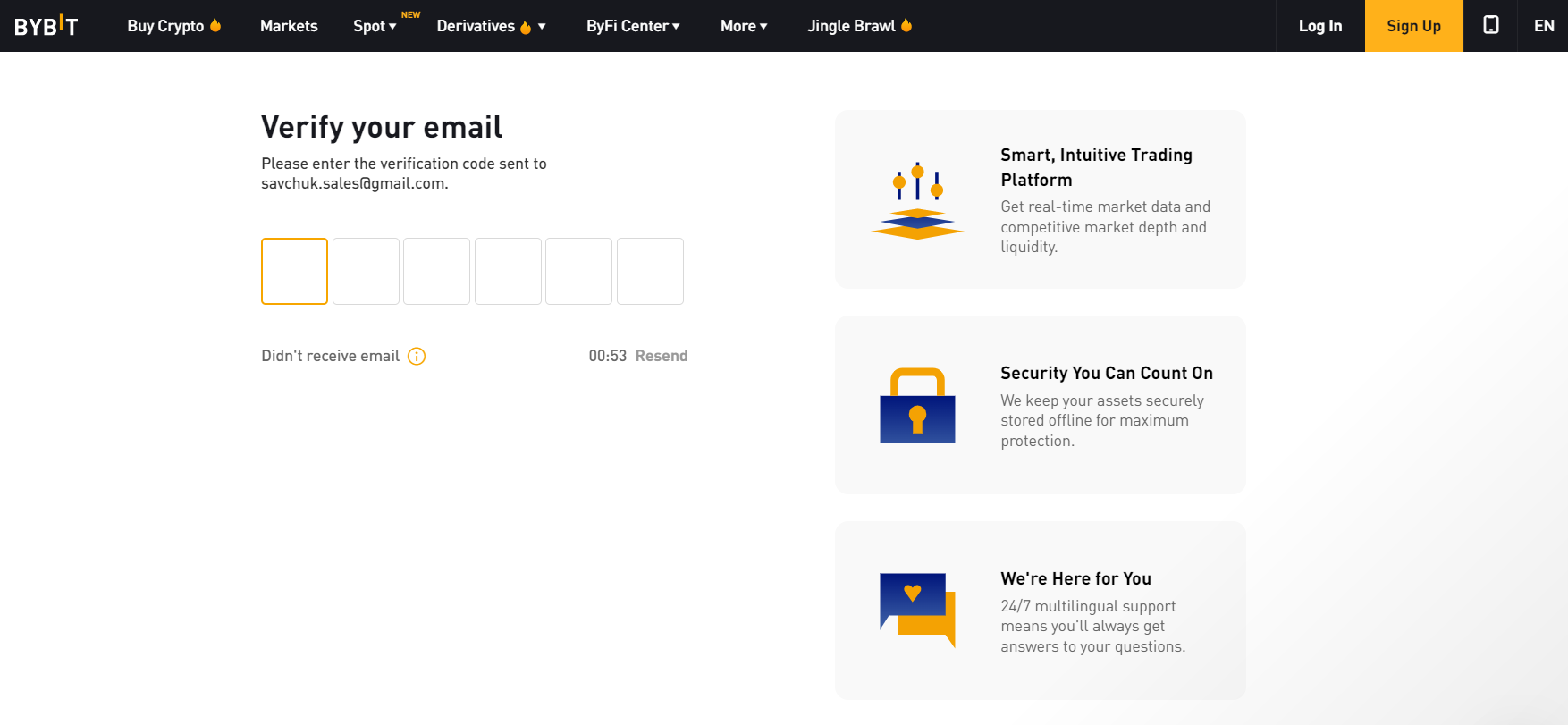Viewport: 1568px width, 725px height.
Task: Open the More dropdown menu
Action: click(744, 26)
